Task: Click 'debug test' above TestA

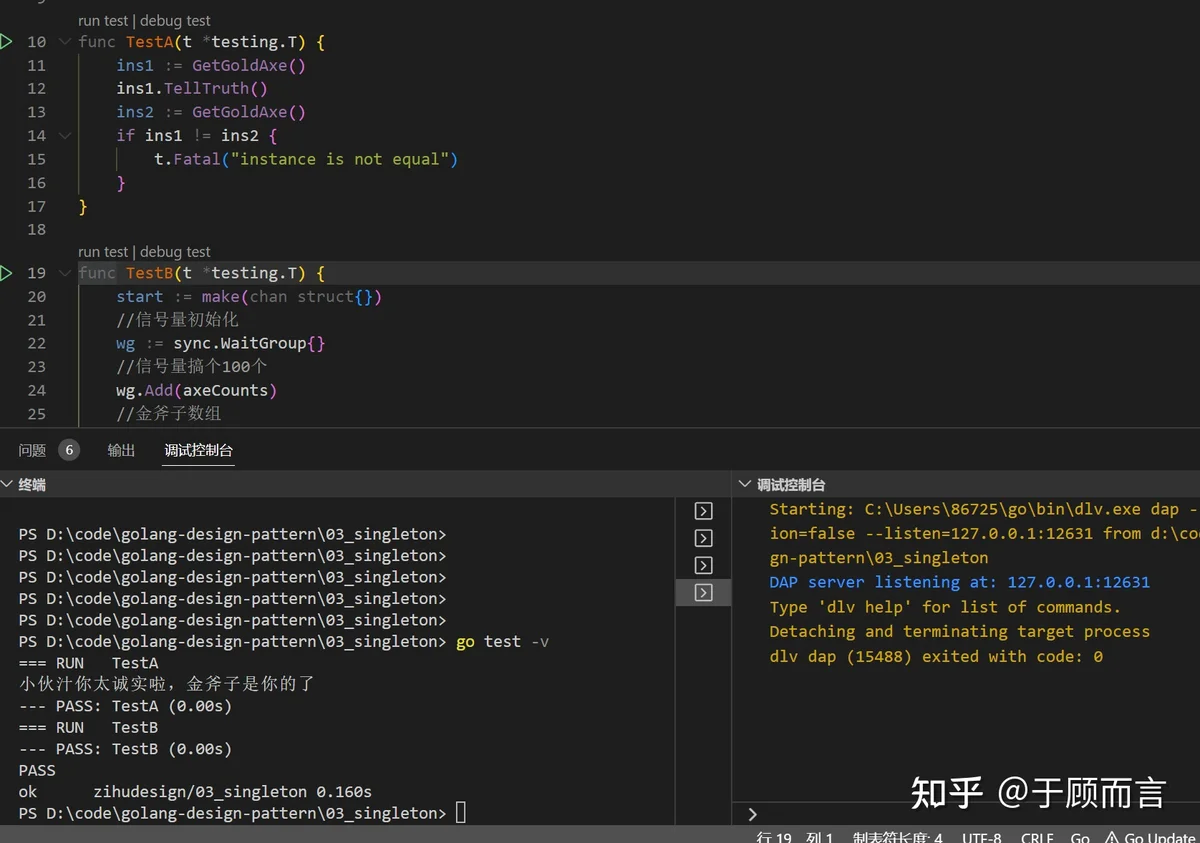Action: [x=175, y=20]
